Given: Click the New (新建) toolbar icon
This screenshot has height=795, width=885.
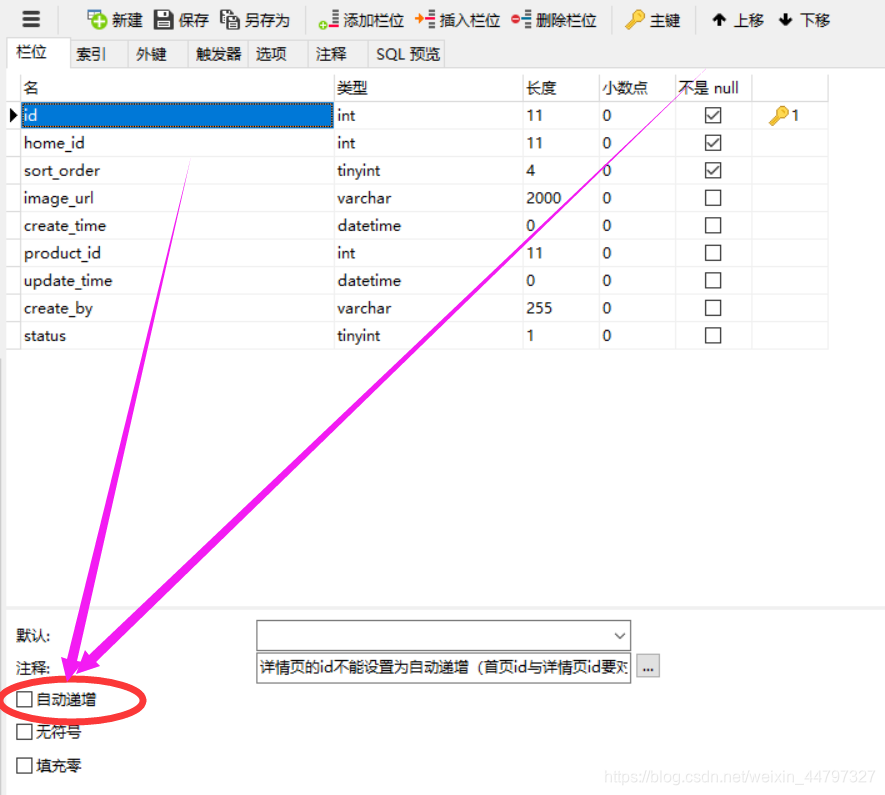Looking at the screenshot, I should pyautogui.click(x=97, y=20).
